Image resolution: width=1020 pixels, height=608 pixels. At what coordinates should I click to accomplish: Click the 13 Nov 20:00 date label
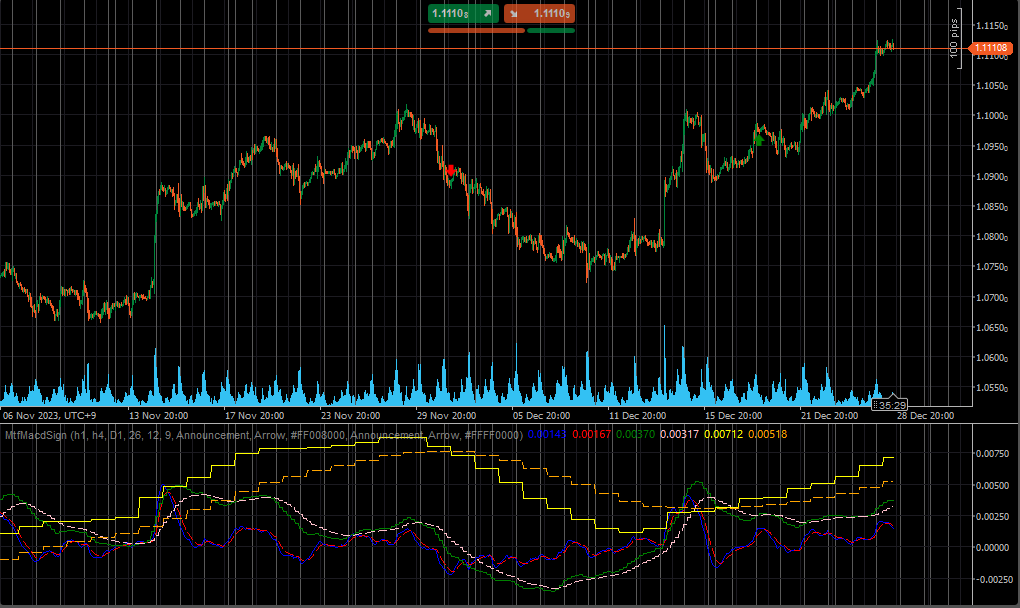[159, 416]
